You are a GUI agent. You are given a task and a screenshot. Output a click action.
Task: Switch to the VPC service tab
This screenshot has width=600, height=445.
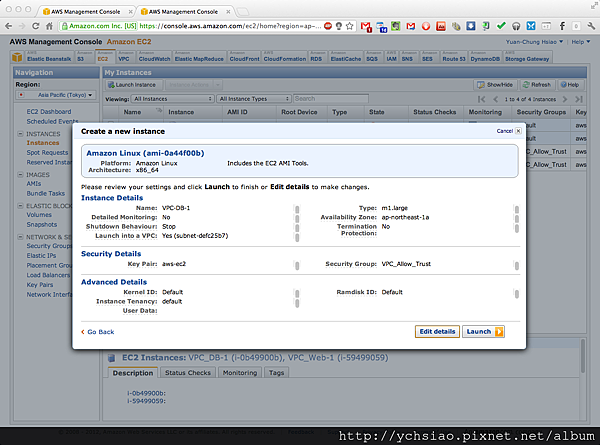click(126, 57)
